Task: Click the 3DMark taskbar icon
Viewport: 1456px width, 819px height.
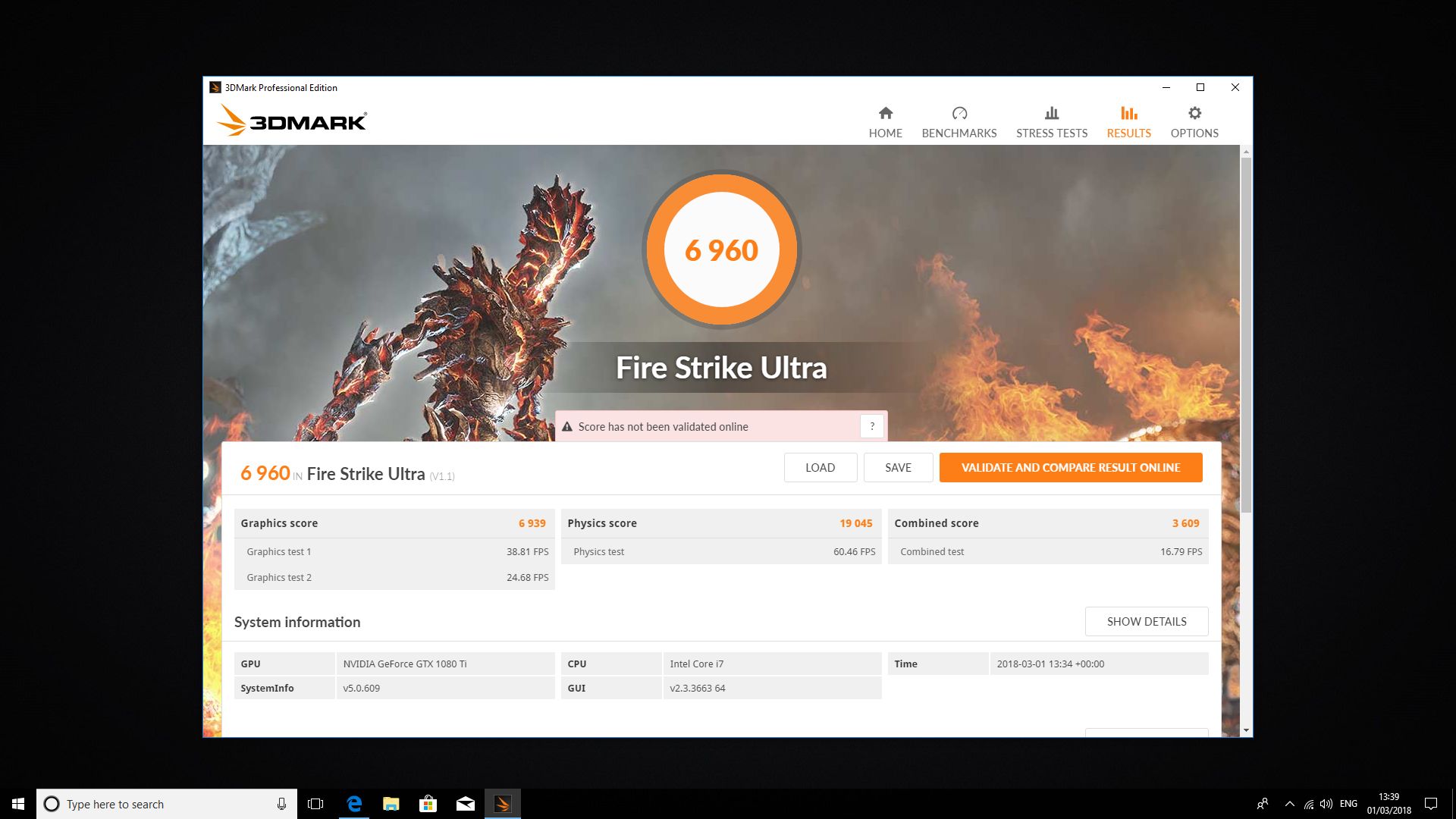Action: pos(503,804)
